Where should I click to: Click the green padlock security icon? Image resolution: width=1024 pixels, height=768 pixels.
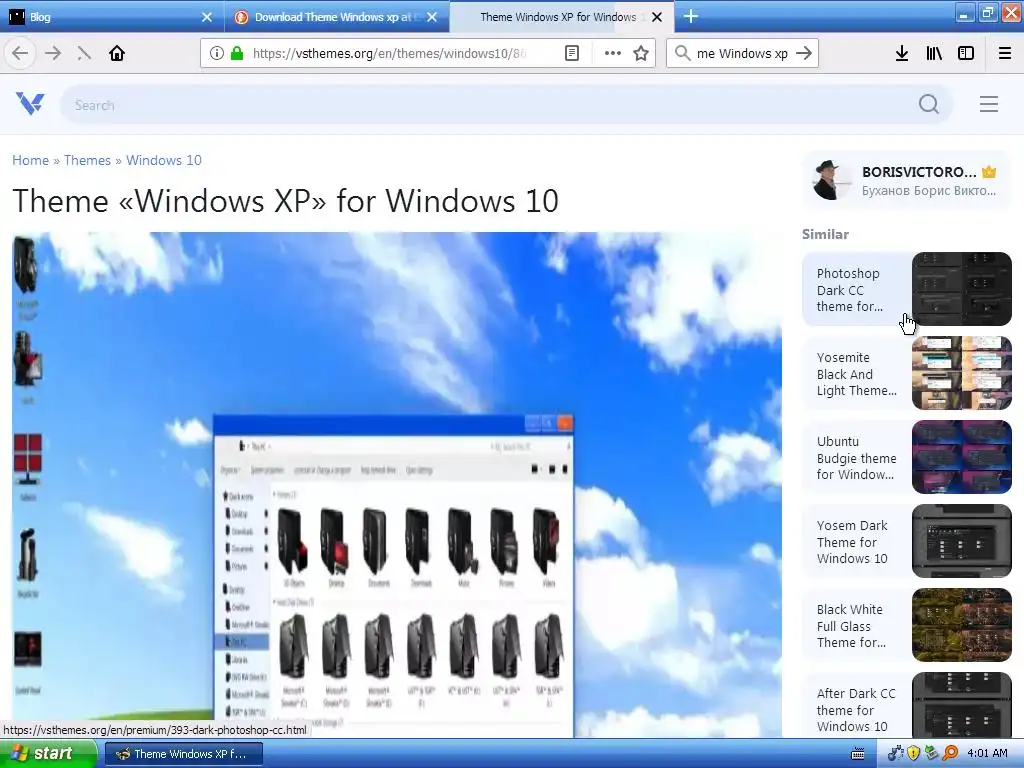pos(237,53)
